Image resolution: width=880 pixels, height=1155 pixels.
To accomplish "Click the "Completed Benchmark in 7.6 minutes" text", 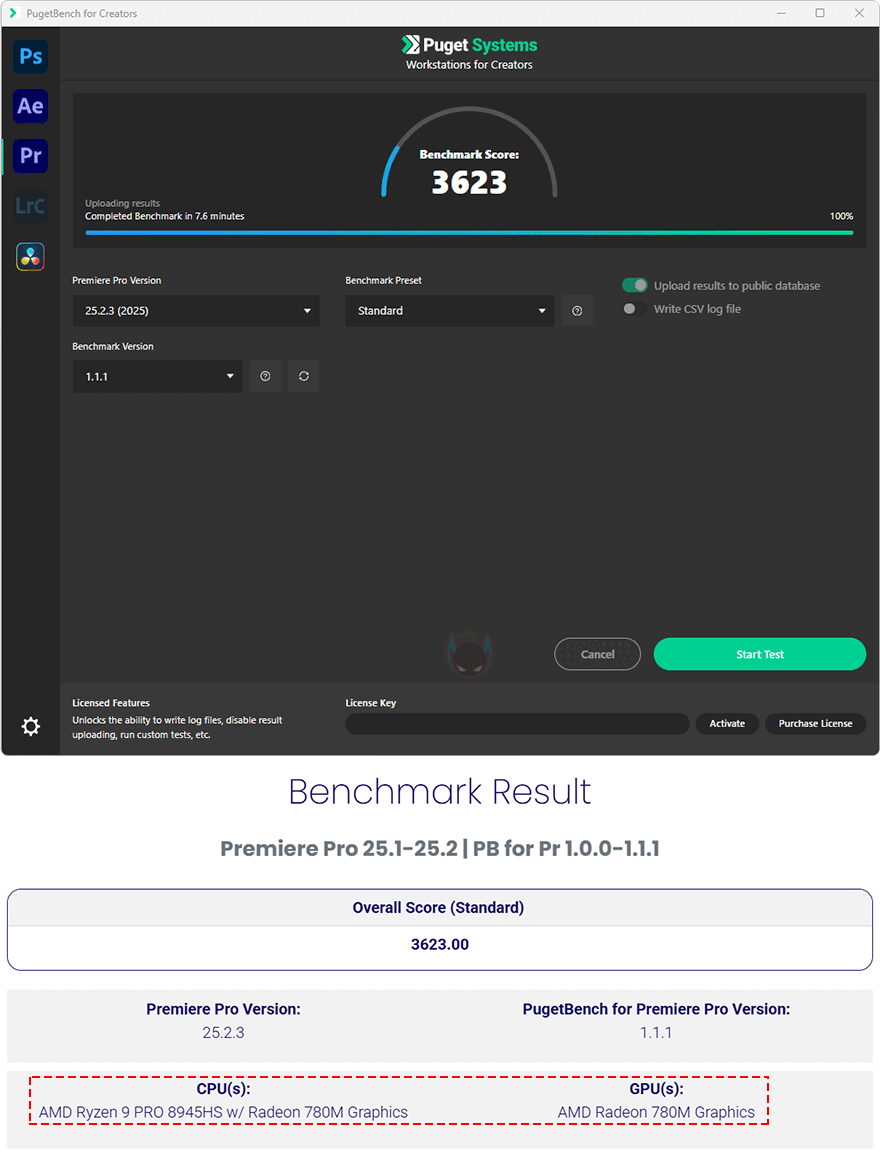I will click(x=164, y=216).
